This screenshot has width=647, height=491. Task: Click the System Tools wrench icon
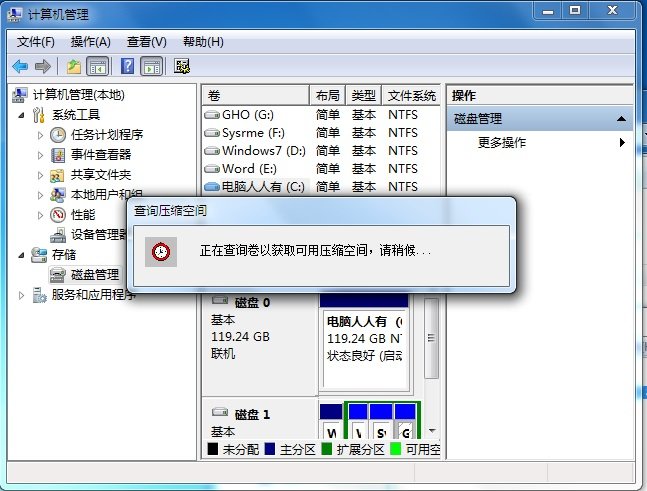pyautogui.click(x=38, y=115)
